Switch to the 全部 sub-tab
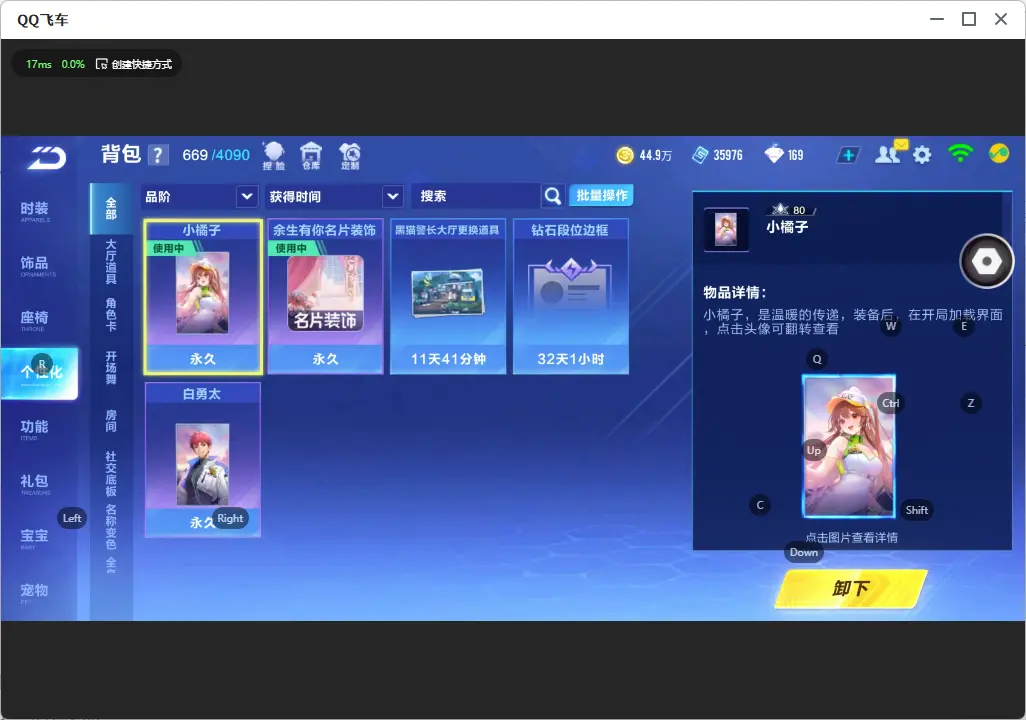 tap(111, 209)
